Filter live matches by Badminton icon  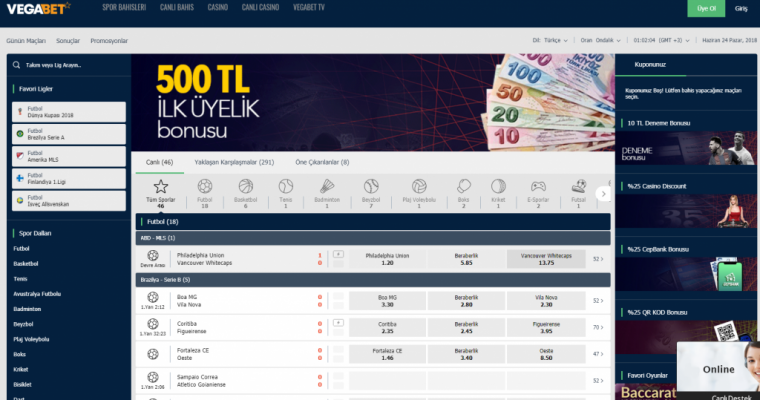327,186
